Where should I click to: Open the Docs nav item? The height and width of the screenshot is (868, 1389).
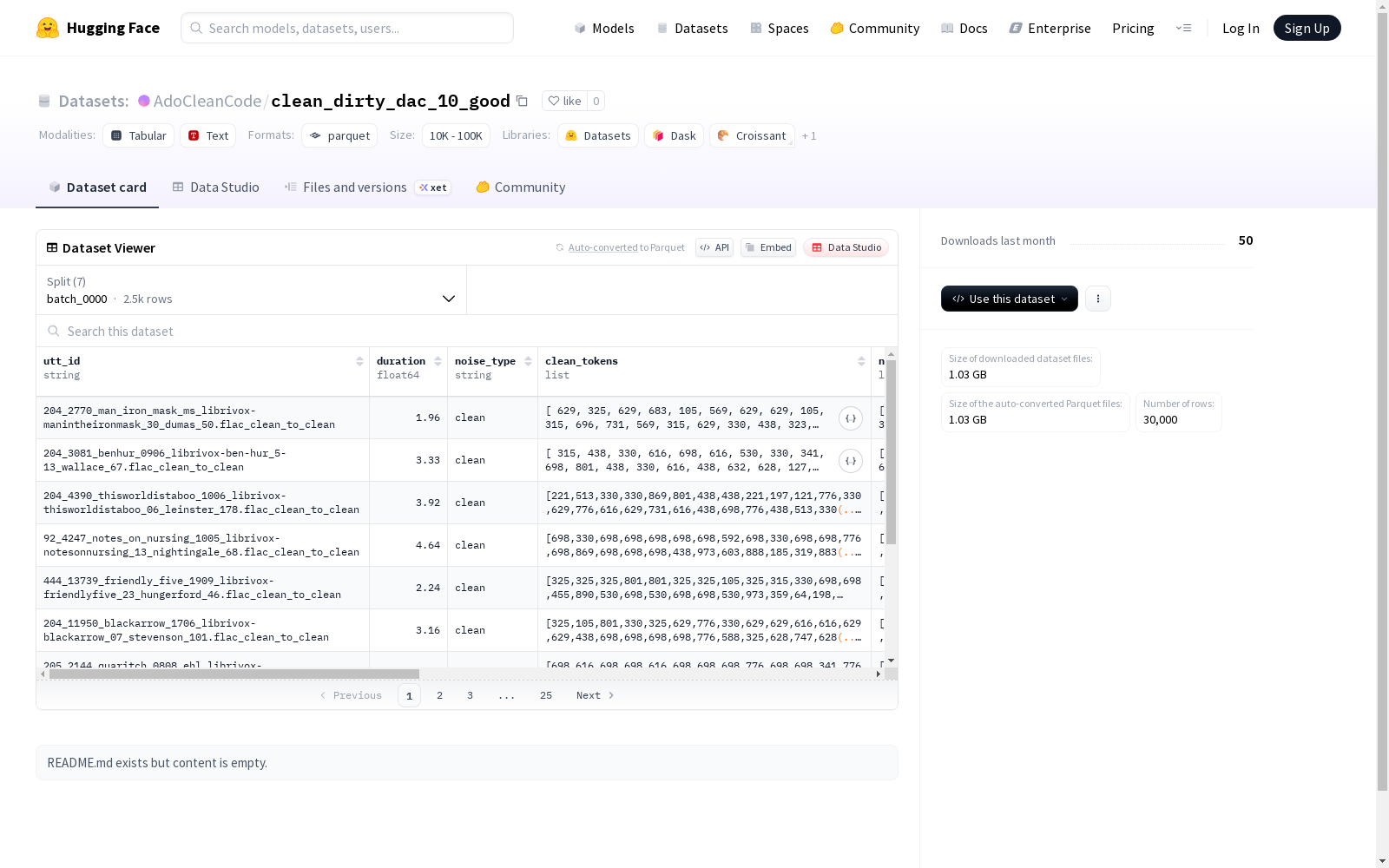[x=964, y=28]
